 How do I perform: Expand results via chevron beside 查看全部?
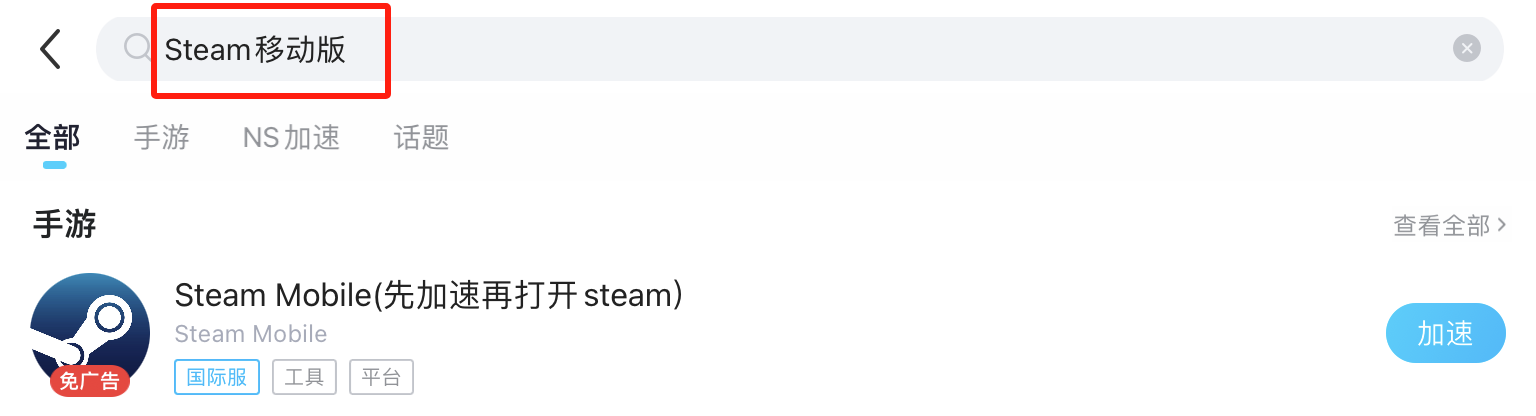(x=1501, y=226)
